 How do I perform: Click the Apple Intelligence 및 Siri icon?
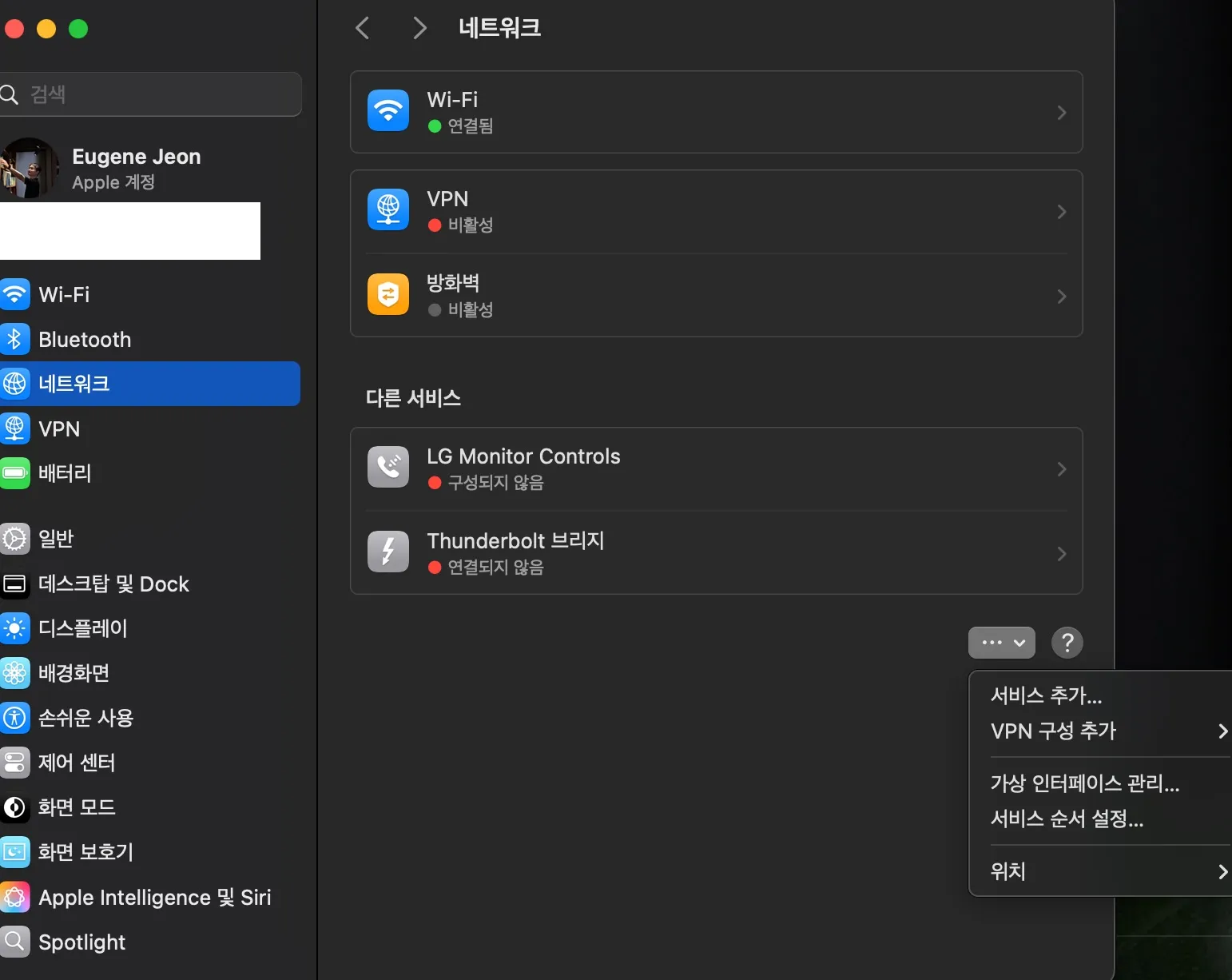point(16,897)
